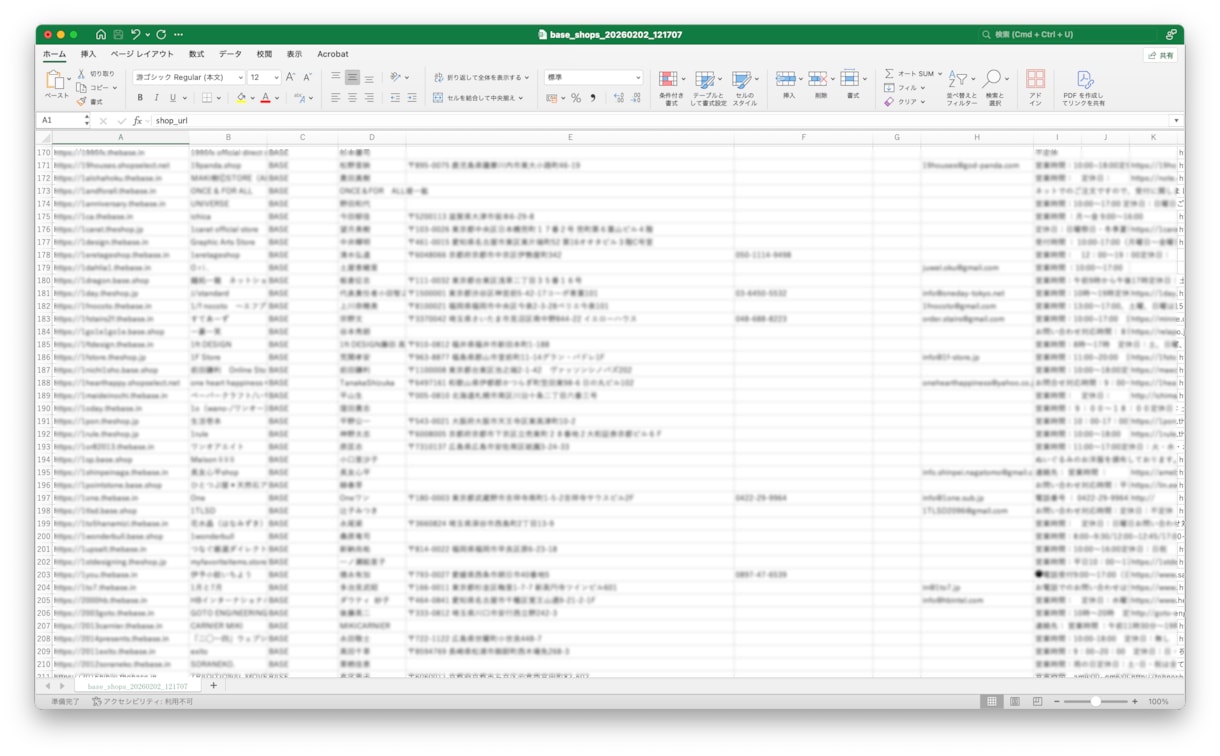Open the Acrobat tab
This screenshot has width=1220, height=756.
tap(333, 54)
